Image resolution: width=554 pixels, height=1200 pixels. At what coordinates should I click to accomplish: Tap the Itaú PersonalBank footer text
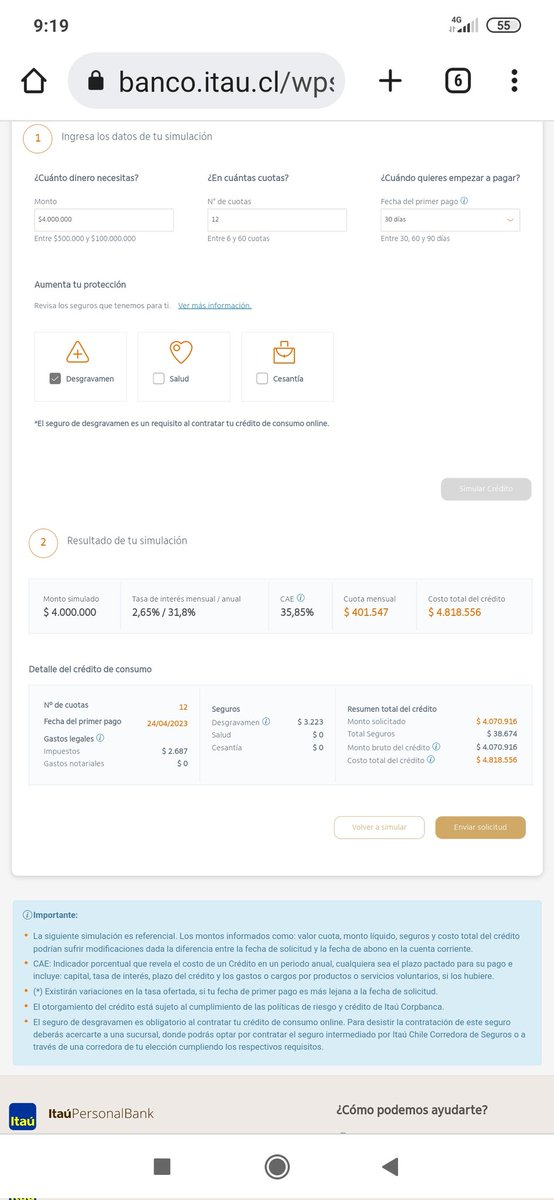coord(101,1113)
